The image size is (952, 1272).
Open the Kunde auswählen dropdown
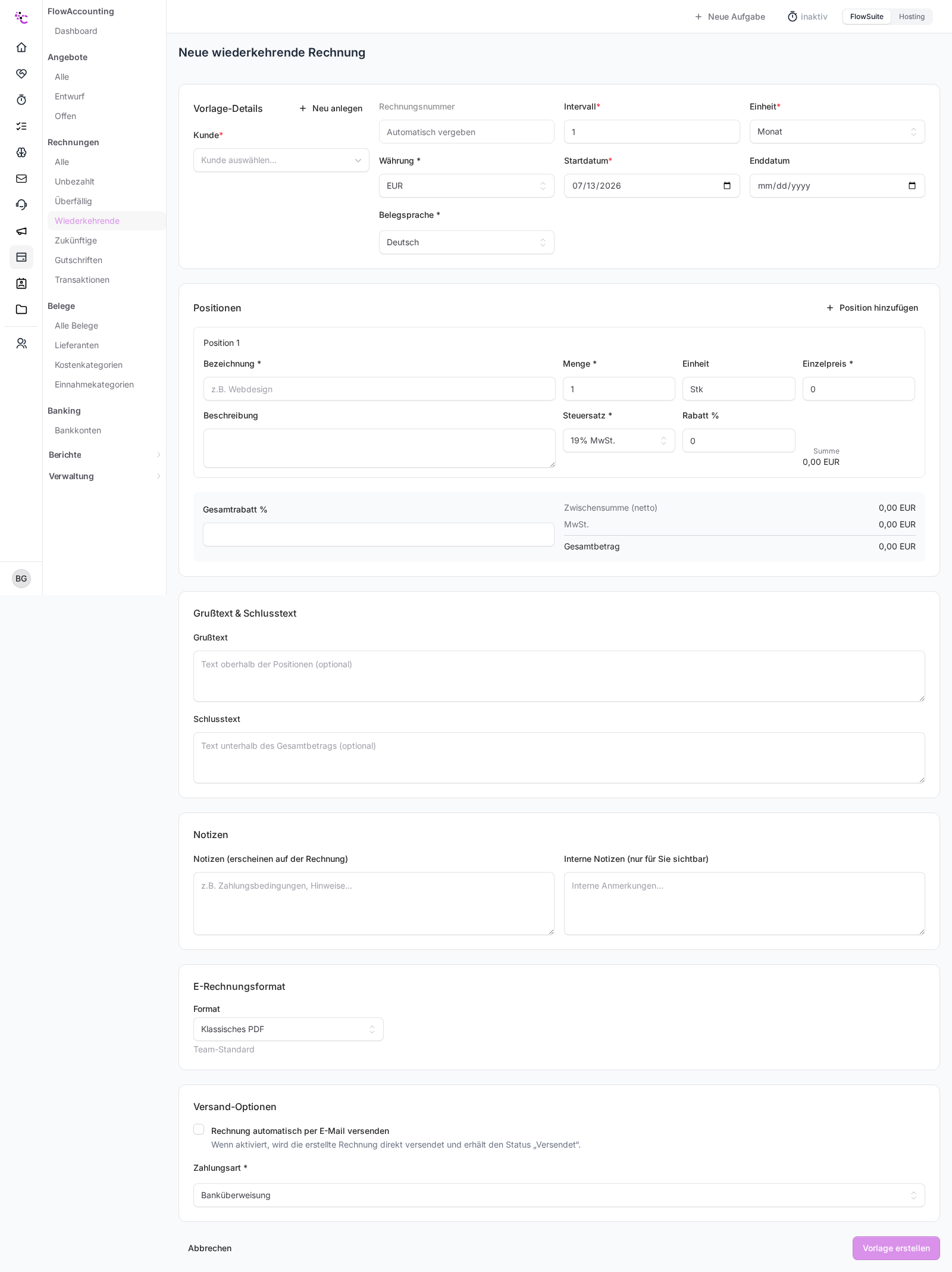click(281, 160)
